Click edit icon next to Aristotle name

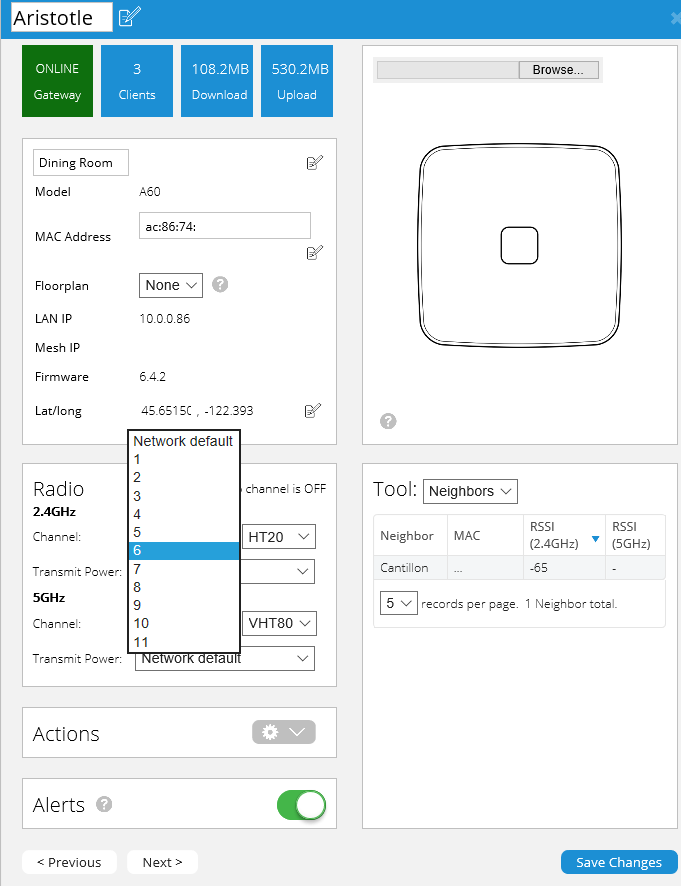[130, 17]
